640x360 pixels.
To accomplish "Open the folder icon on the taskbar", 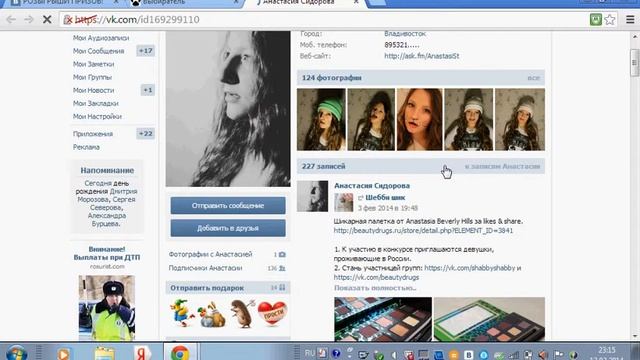I will click(104, 353).
